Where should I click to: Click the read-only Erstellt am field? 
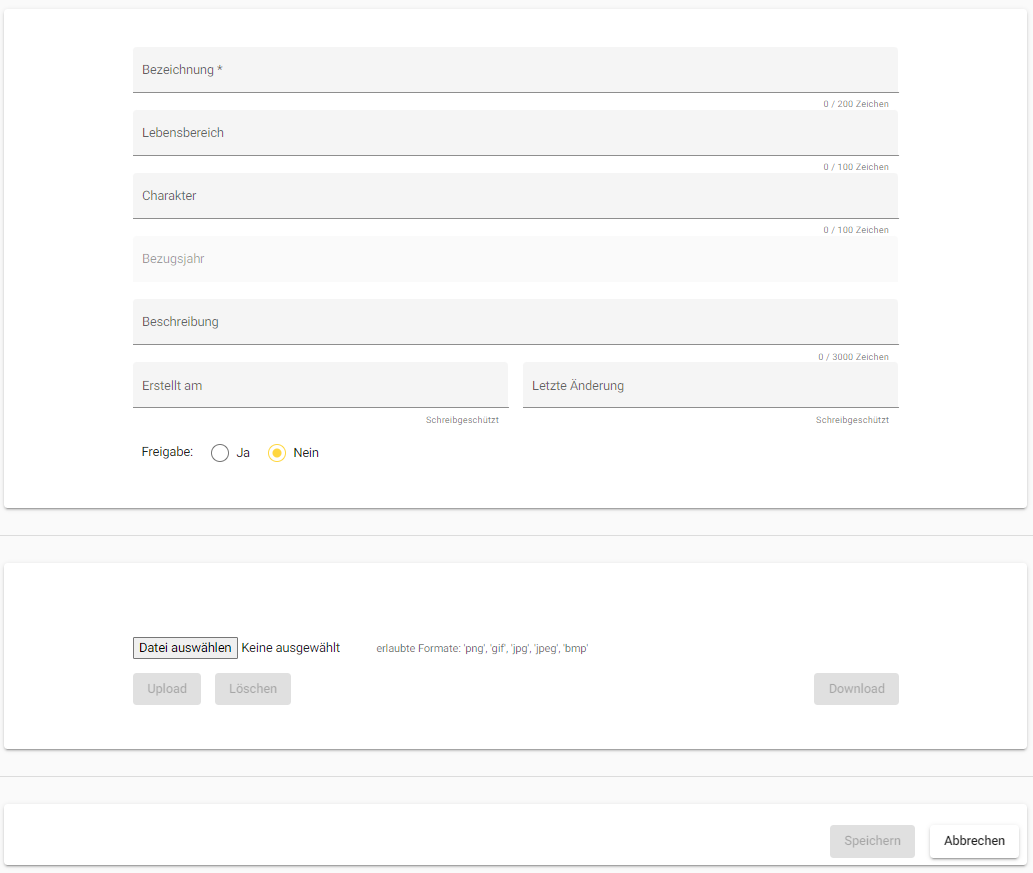[320, 385]
